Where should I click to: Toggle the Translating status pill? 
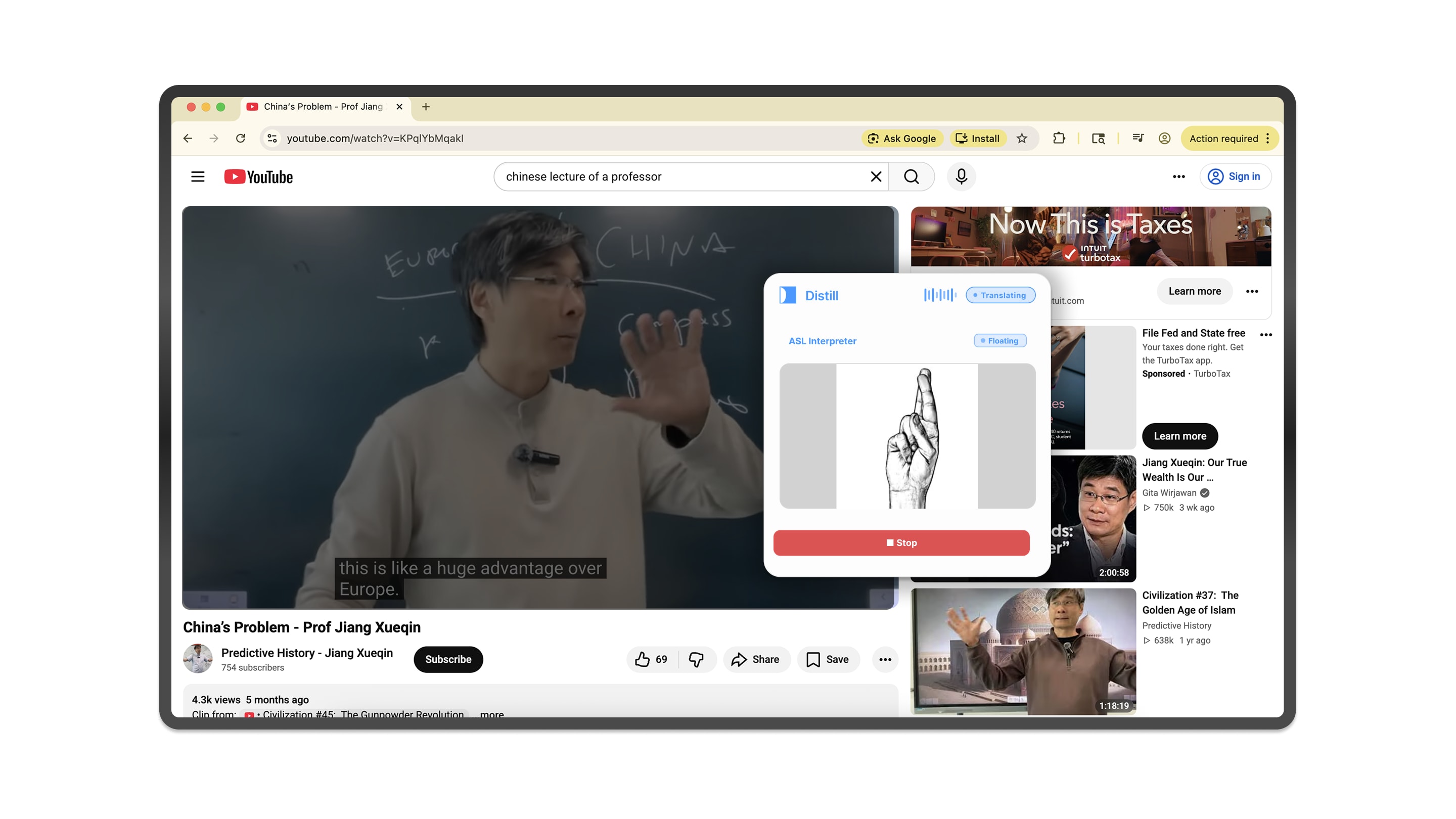[x=1000, y=295]
